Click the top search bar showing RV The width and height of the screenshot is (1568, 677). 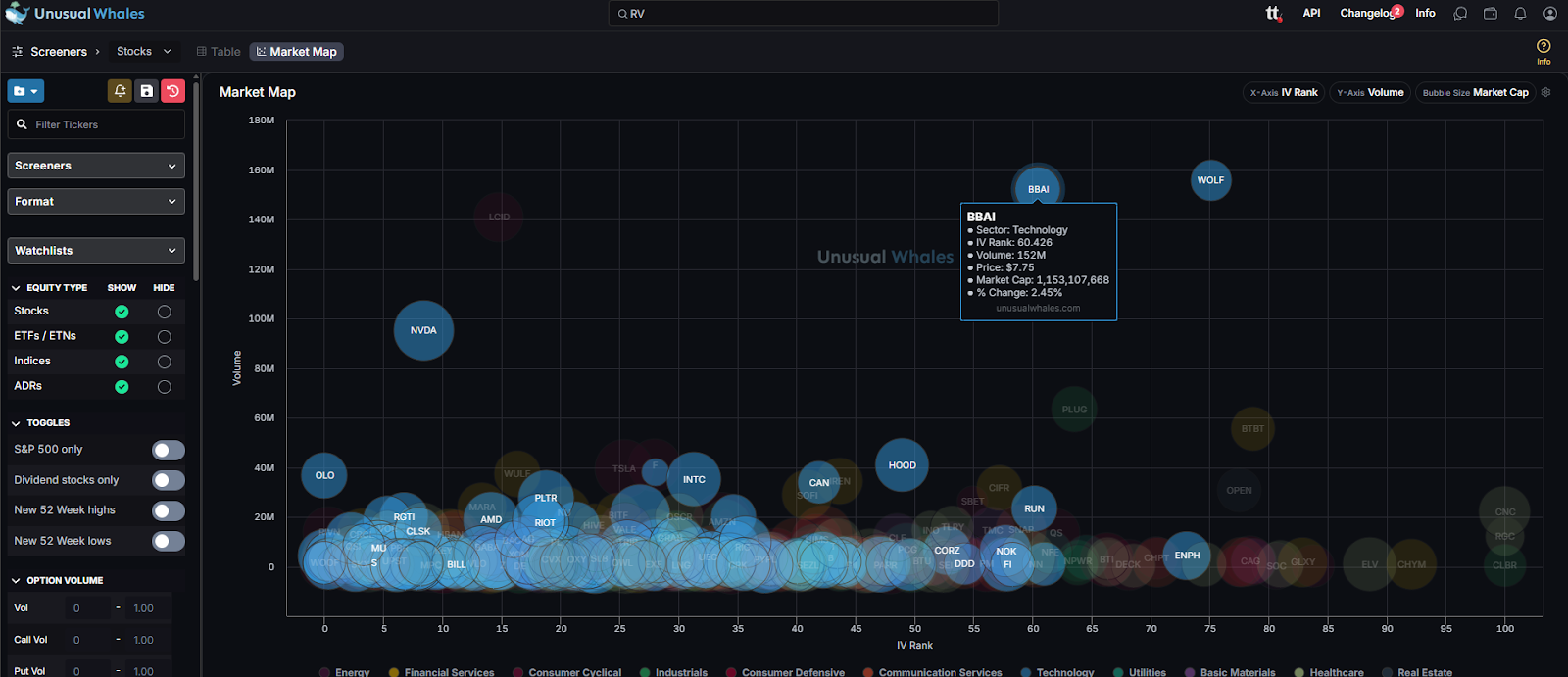pos(804,14)
